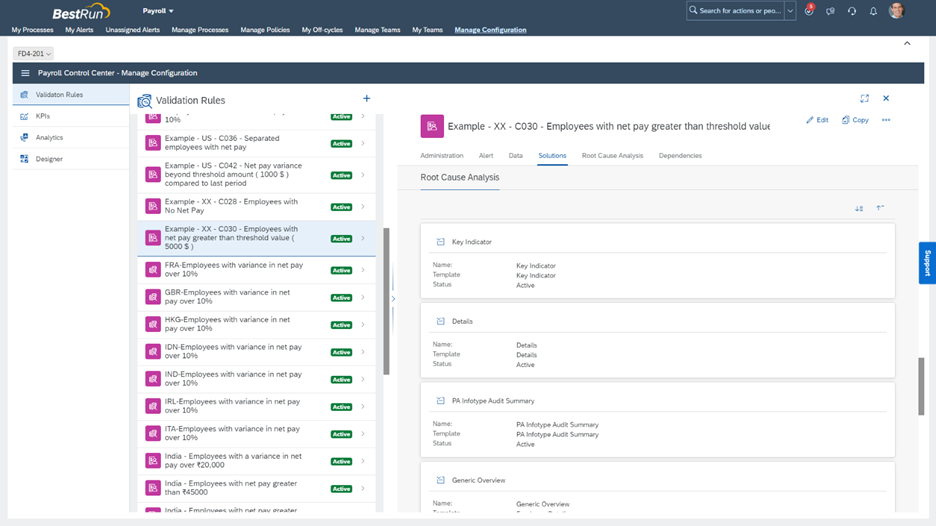Toggle the hamburger navigation menu icon
The image size is (936, 526).
26,73
